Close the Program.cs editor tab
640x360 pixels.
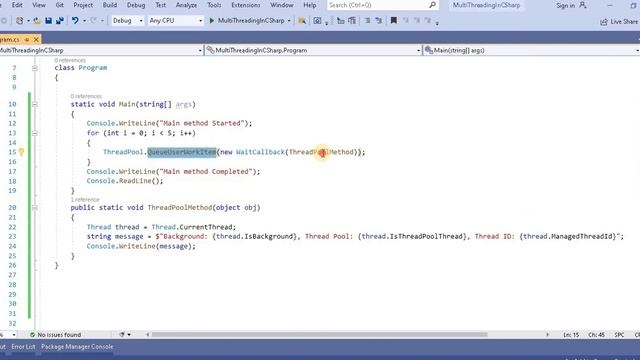tap(36, 39)
